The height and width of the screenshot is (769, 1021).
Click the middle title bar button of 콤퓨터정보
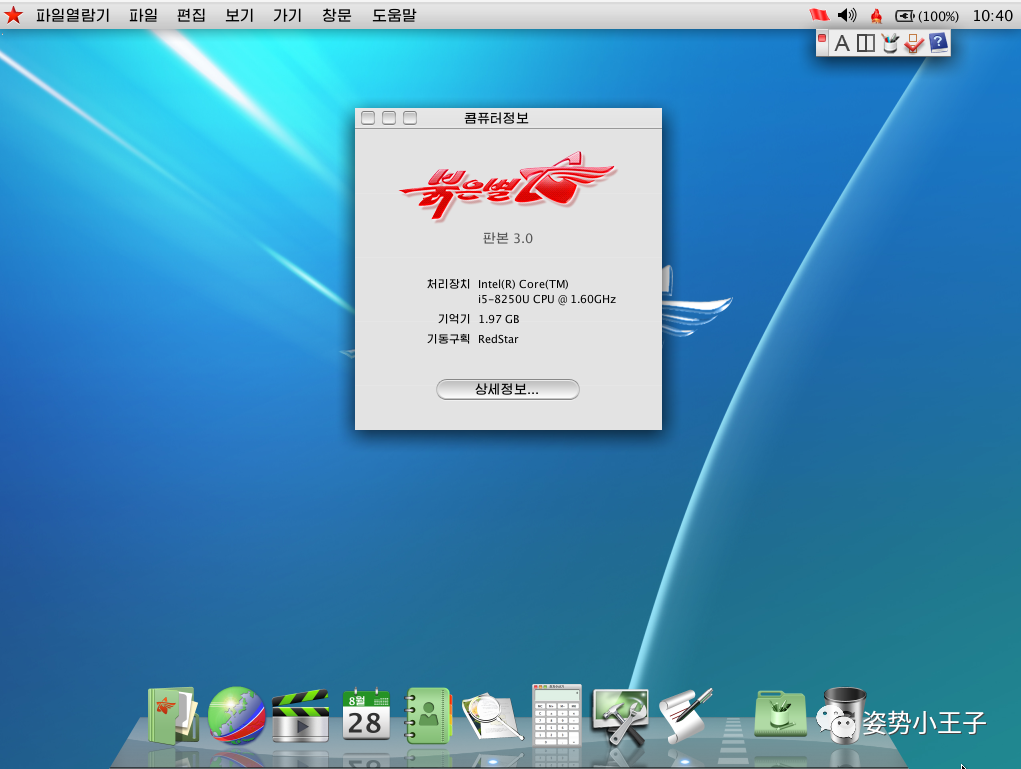389,118
